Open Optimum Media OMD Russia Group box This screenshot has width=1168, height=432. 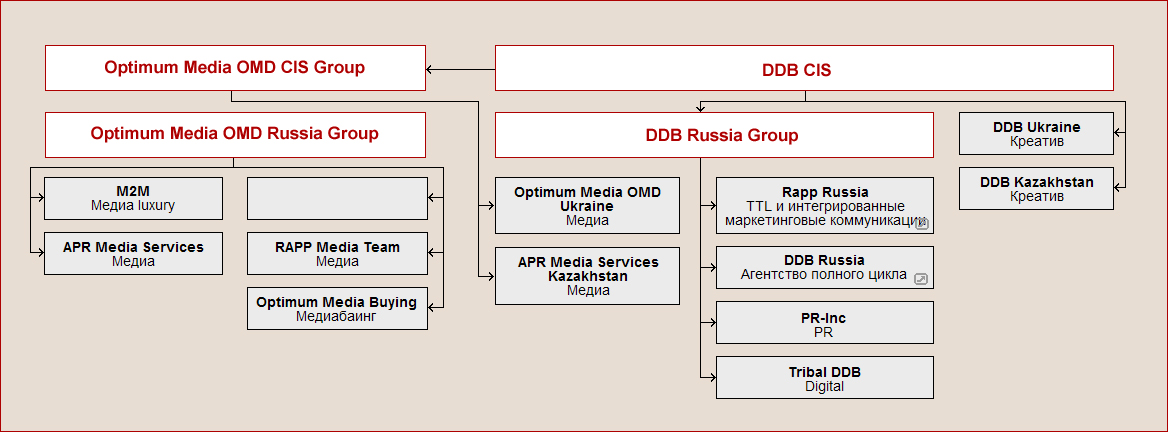[235, 135]
